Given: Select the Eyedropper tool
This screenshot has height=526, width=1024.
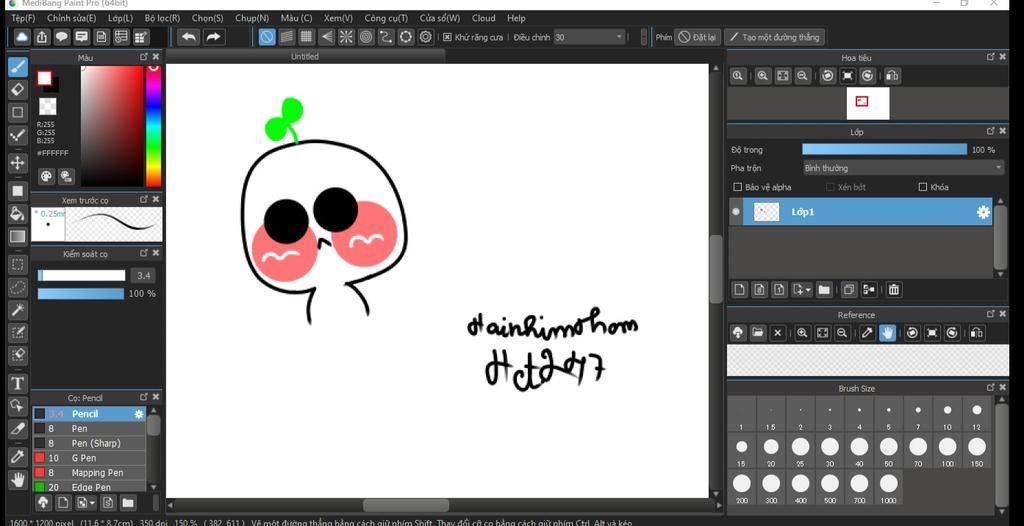Looking at the screenshot, I should [x=18, y=456].
